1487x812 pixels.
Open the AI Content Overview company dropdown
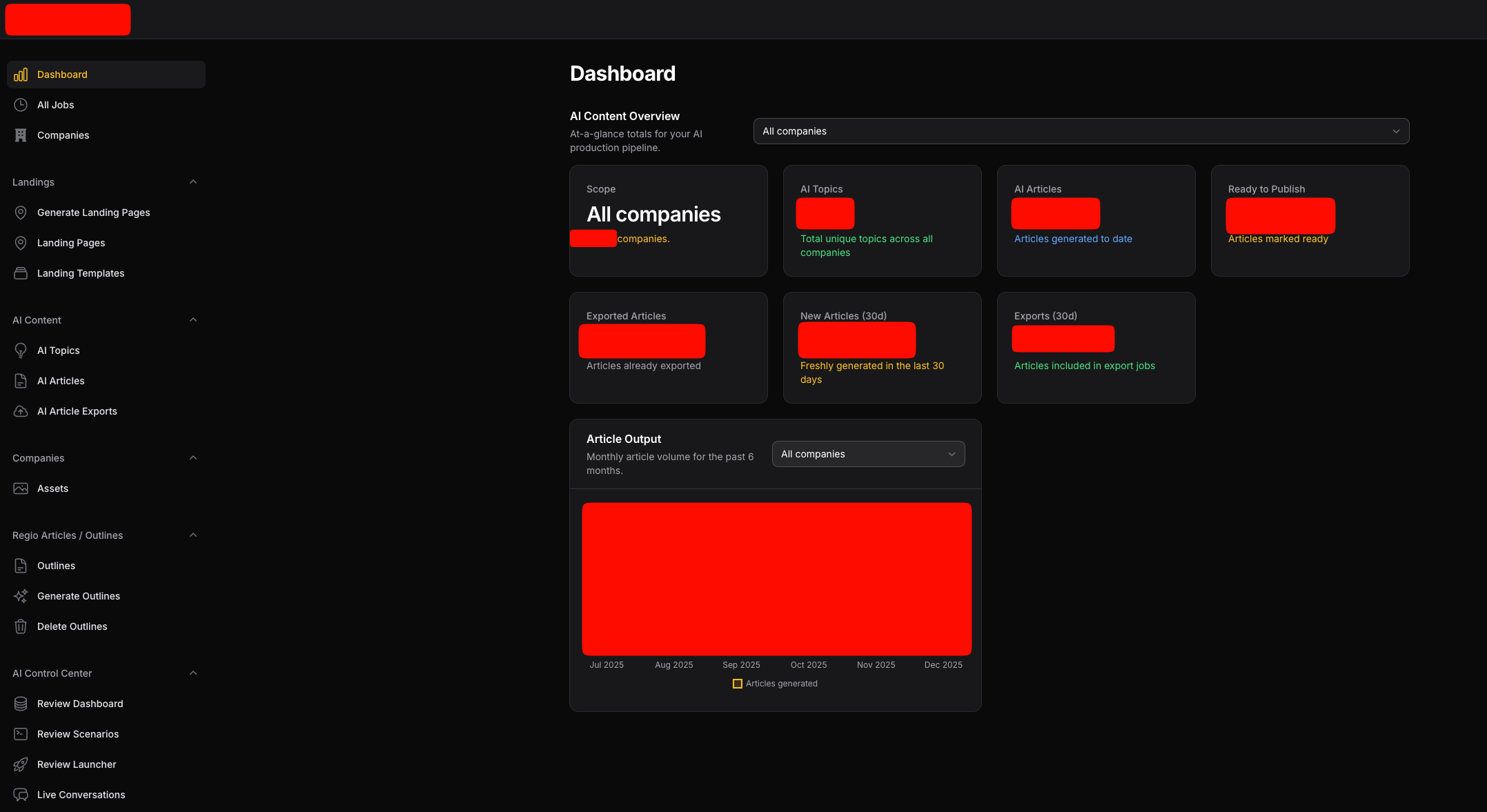point(1081,131)
